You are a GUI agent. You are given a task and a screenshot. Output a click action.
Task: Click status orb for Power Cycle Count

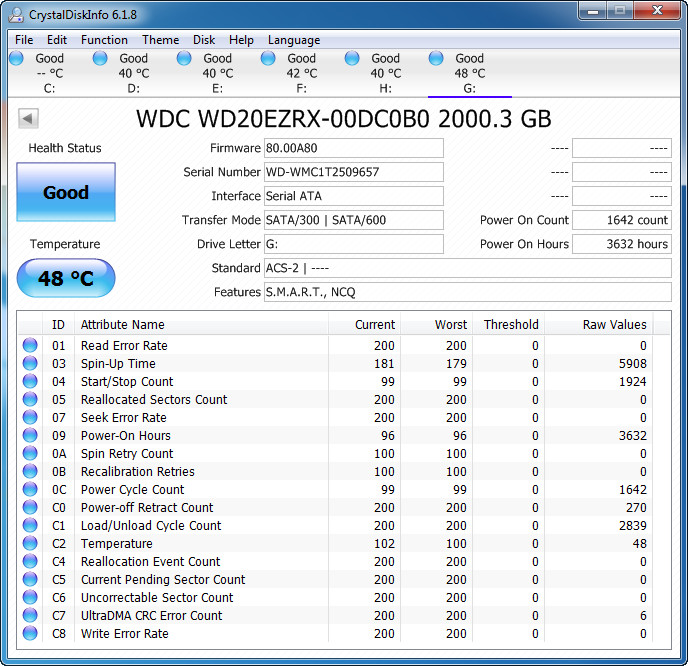coord(30,489)
